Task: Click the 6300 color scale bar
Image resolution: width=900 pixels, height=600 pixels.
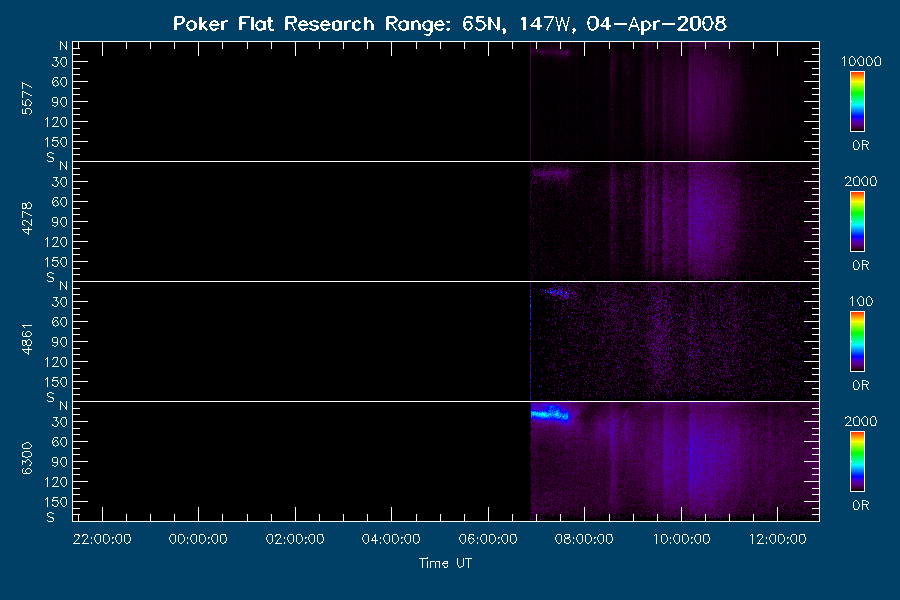Action: tap(857, 461)
